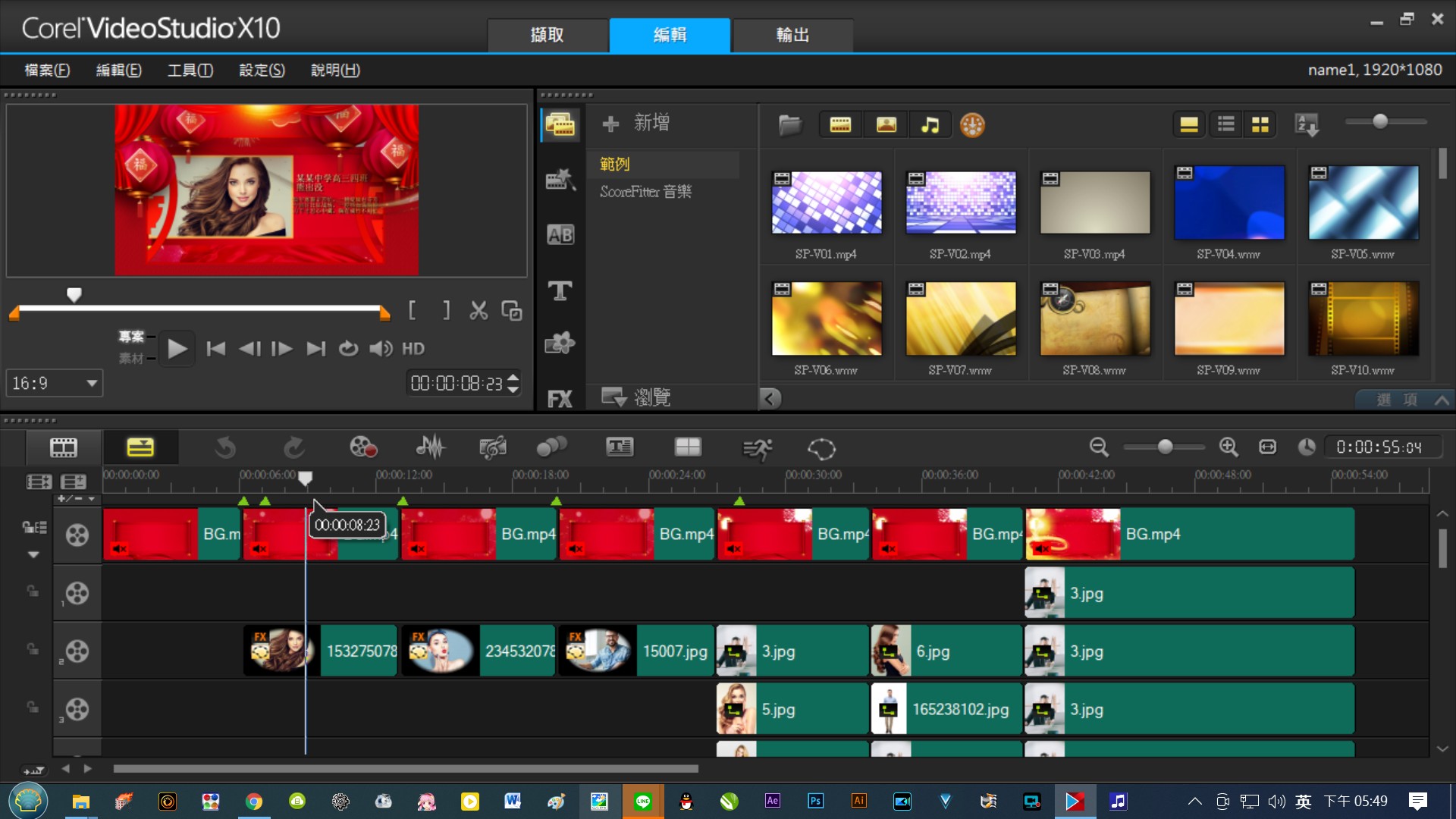Toggle HD preview mode
The height and width of the screenshot is (819, 1456).
tap(413, 349)
